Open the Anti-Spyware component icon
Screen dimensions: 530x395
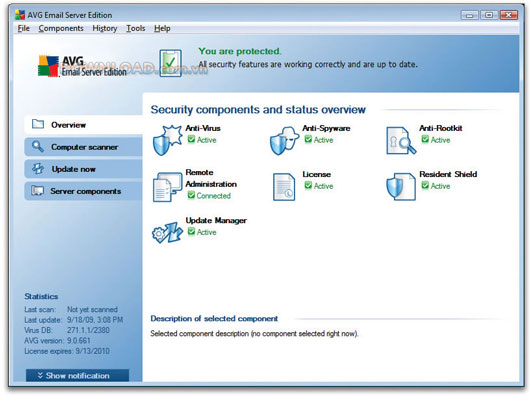click(x=284, y=141)
